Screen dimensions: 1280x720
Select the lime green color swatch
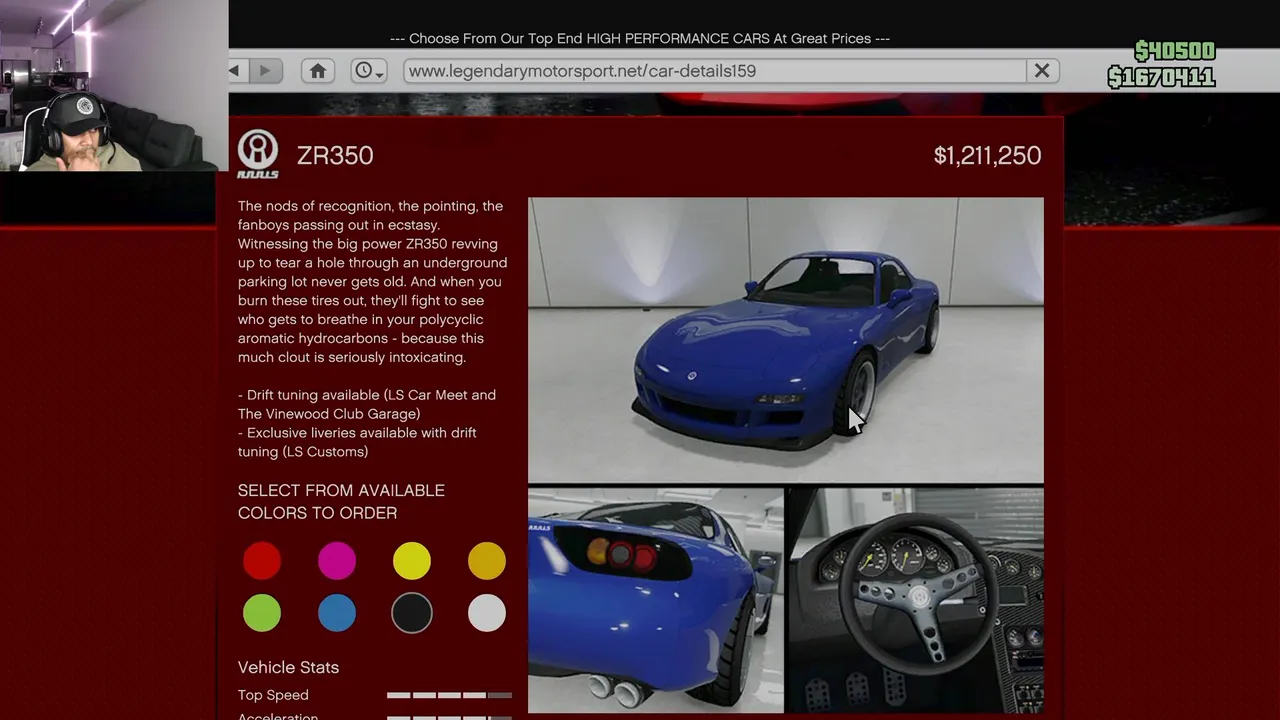tap(262, 613)
